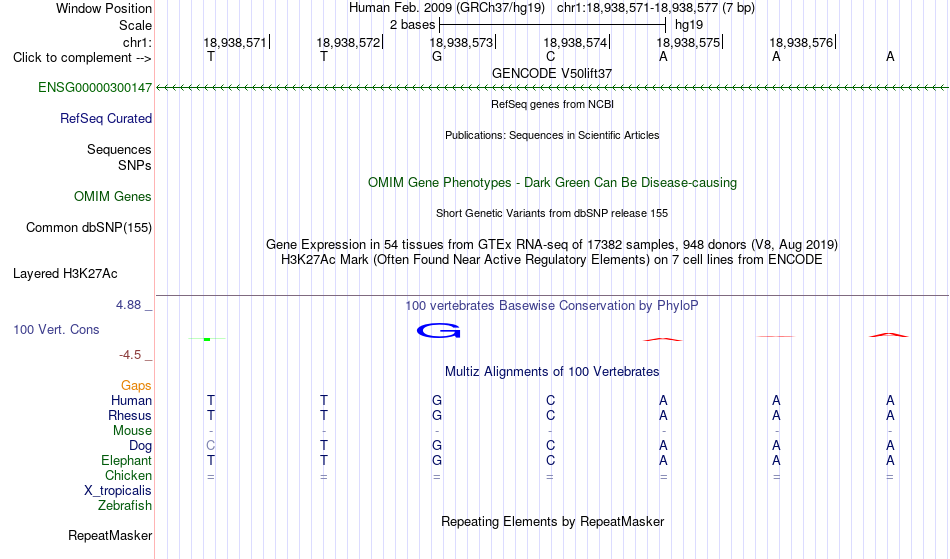Open the RefSeq Curated track label
This screenshot has height=559, width=950.
(x=106, y=119)
